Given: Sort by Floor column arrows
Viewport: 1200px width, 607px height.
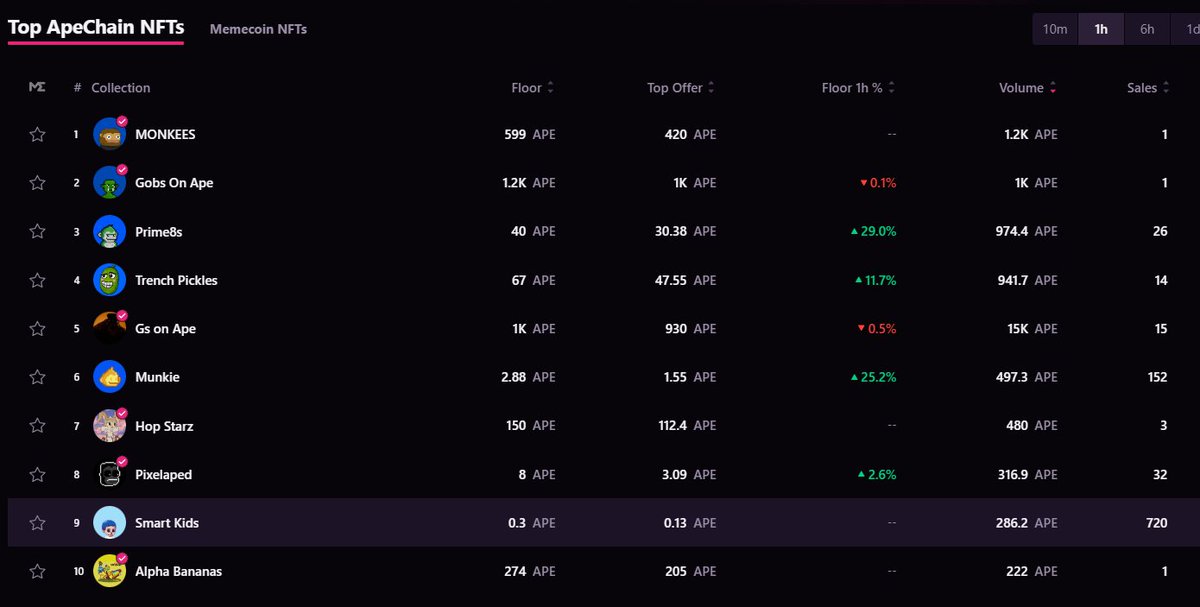Looking at the screenshot, I should coord(550,88).
